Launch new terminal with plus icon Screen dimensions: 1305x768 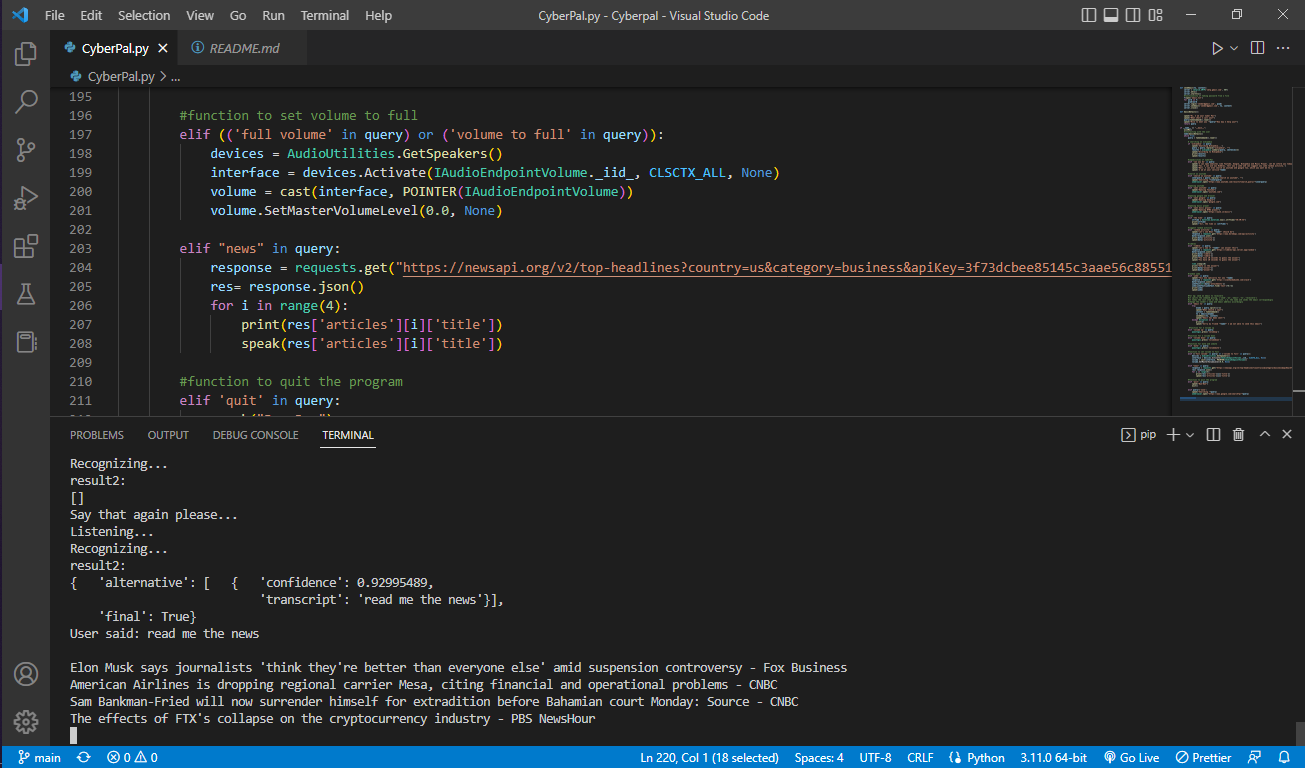coord(1174,435)
